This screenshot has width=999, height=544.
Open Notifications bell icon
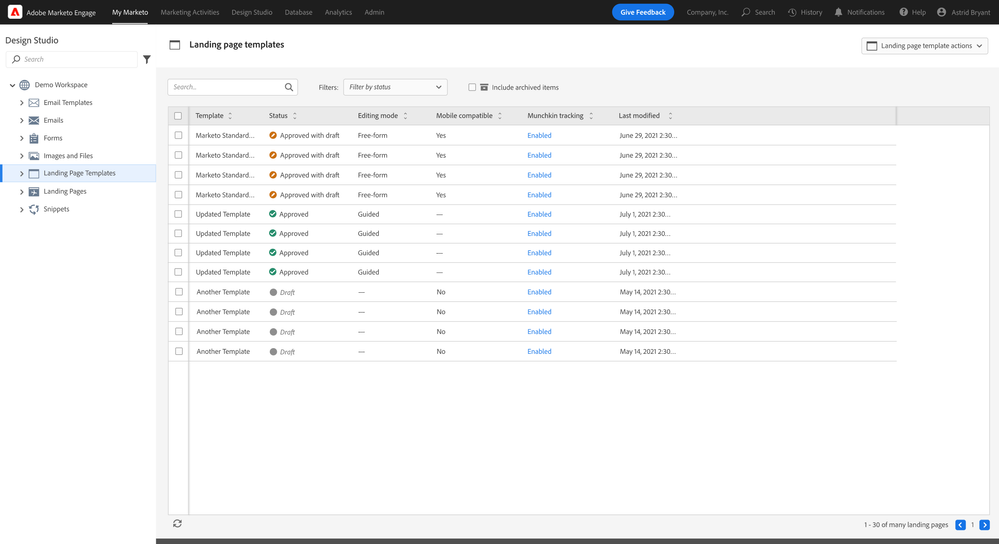click(838, 12)
